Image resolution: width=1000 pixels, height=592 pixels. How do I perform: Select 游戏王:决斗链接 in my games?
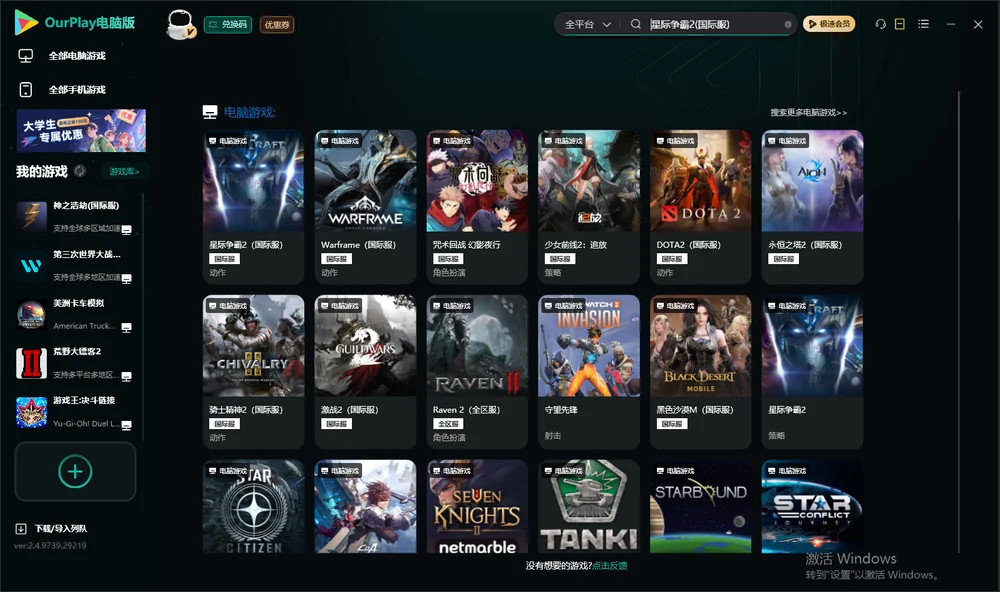(75, 411)
